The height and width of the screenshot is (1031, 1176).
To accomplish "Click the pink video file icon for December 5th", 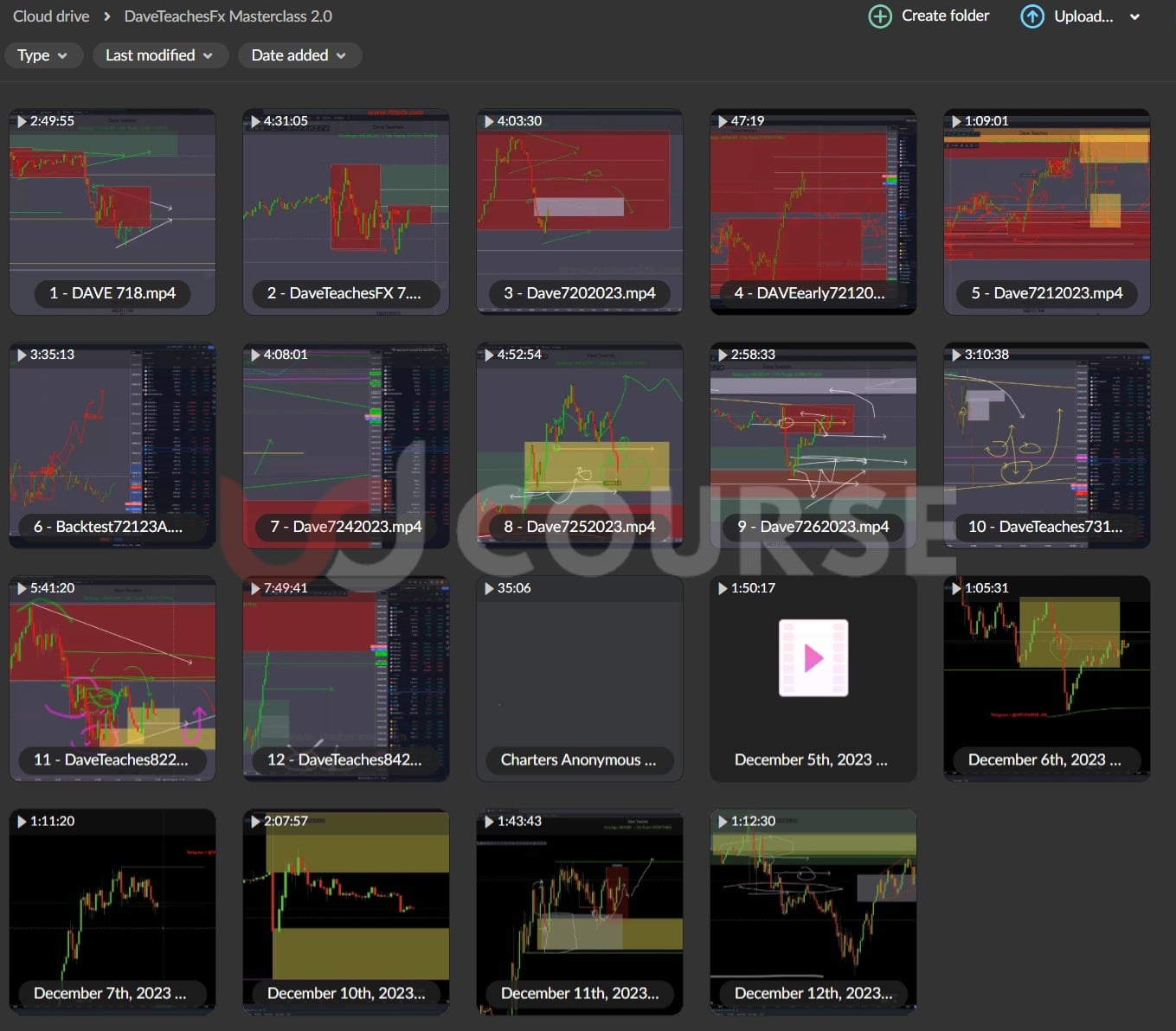I will (x=813, y=657).
